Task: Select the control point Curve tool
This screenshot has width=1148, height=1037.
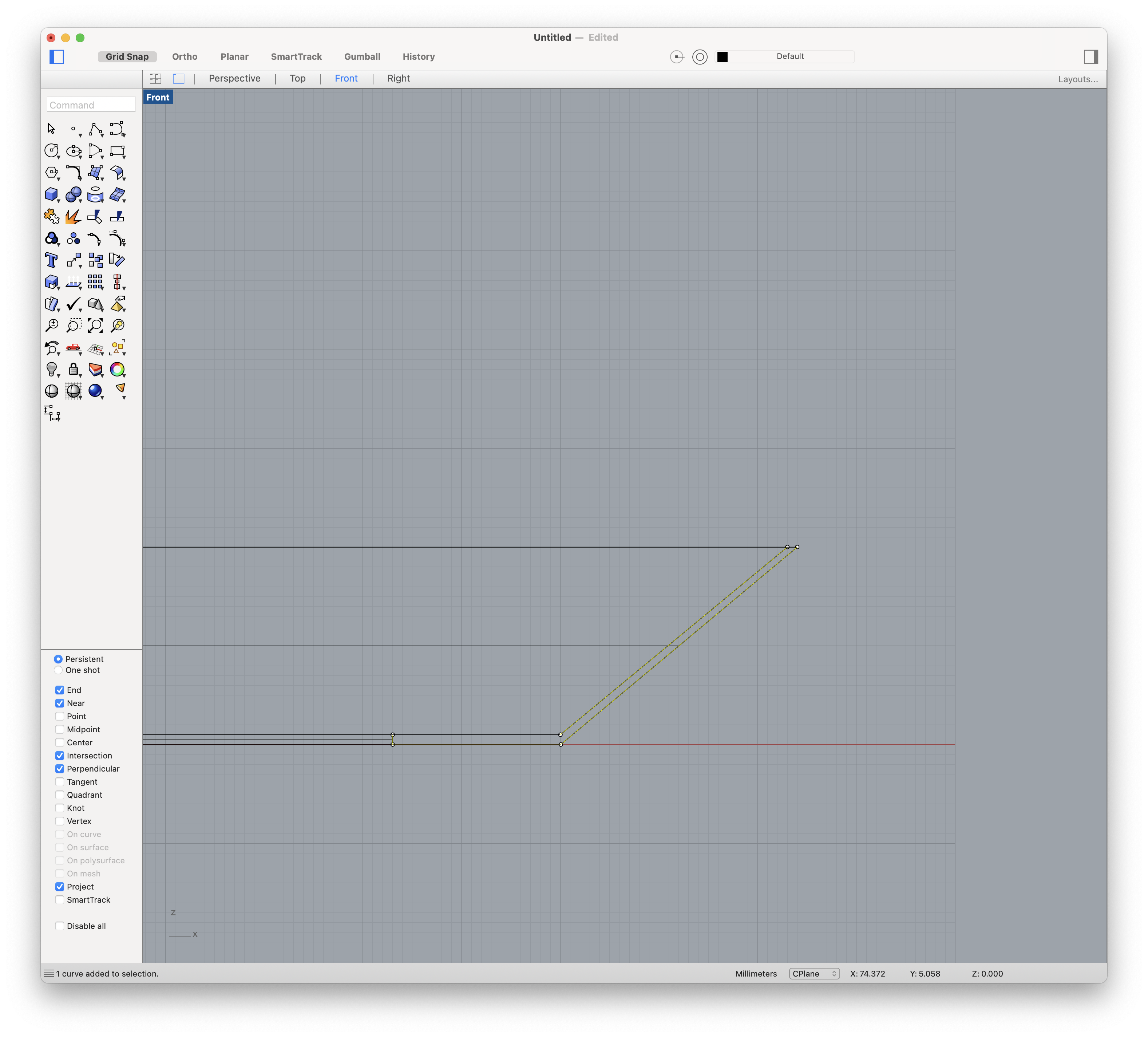Action: (117, 129)
